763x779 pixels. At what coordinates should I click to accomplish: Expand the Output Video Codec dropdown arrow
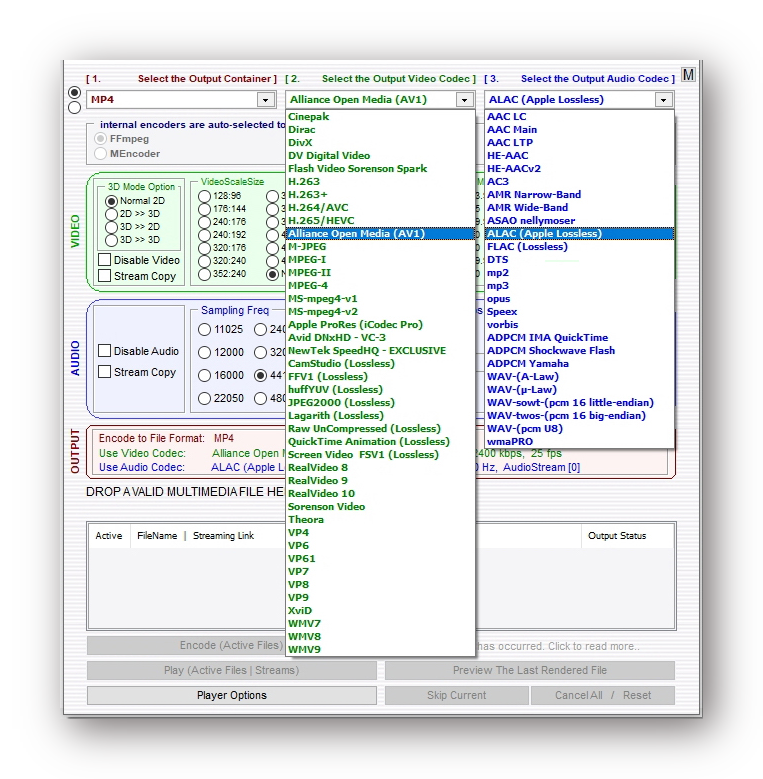464,100
